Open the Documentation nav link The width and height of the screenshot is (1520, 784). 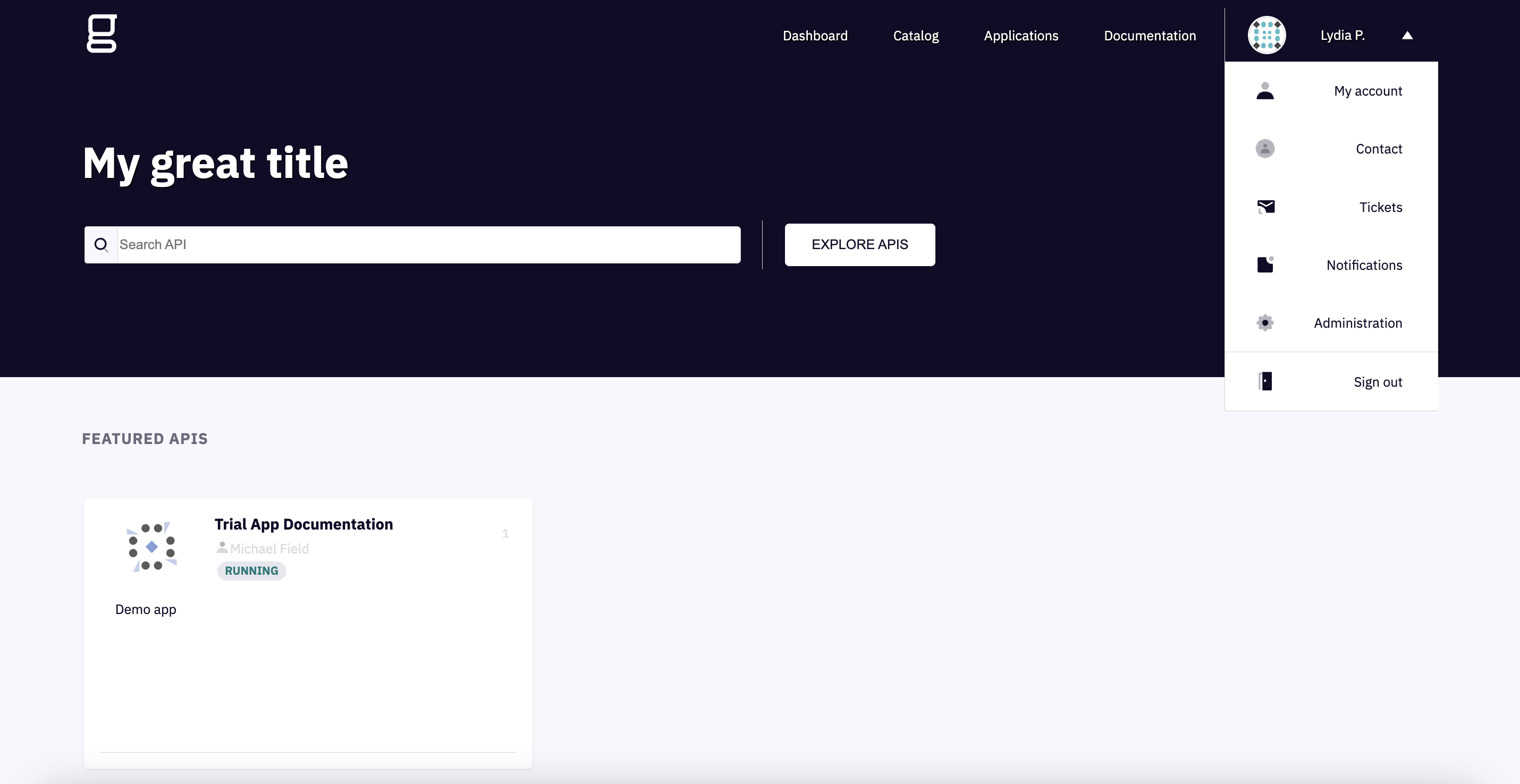1150,36
